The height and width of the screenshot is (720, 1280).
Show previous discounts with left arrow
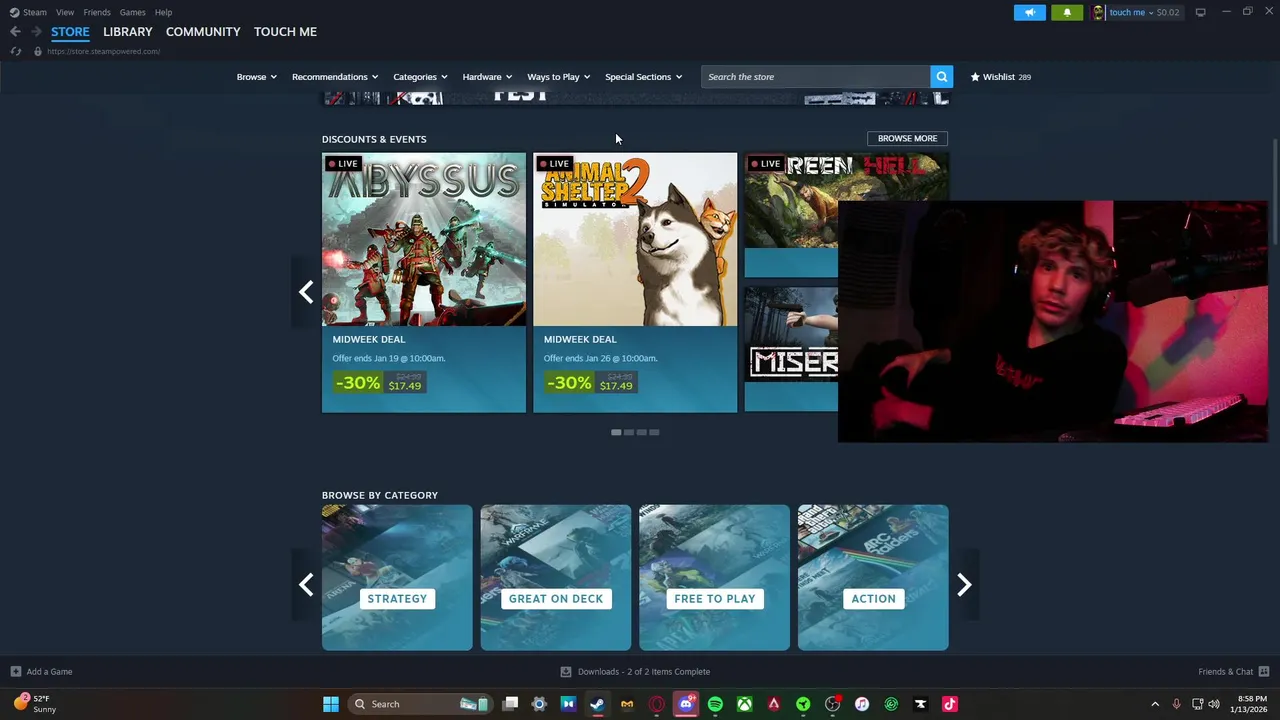coord(306,292)
